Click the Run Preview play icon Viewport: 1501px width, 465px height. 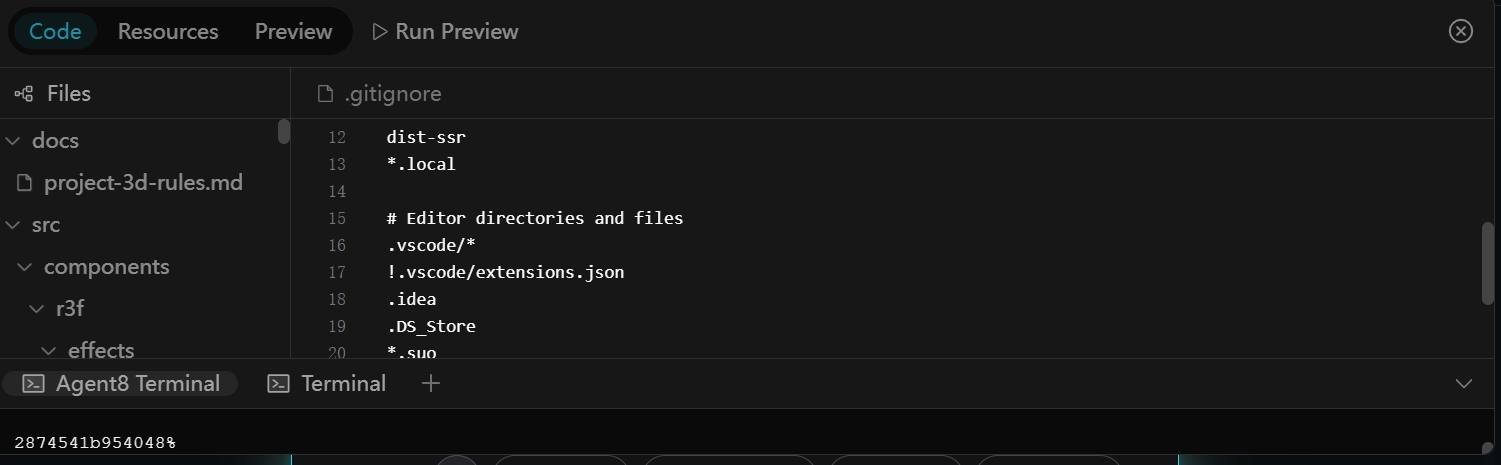[x=380, y=32]
